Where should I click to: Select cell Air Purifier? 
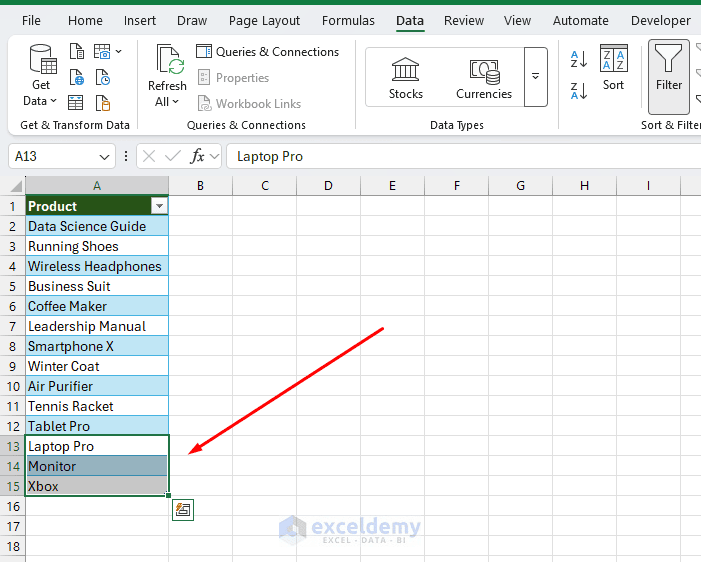pos(97,386)
